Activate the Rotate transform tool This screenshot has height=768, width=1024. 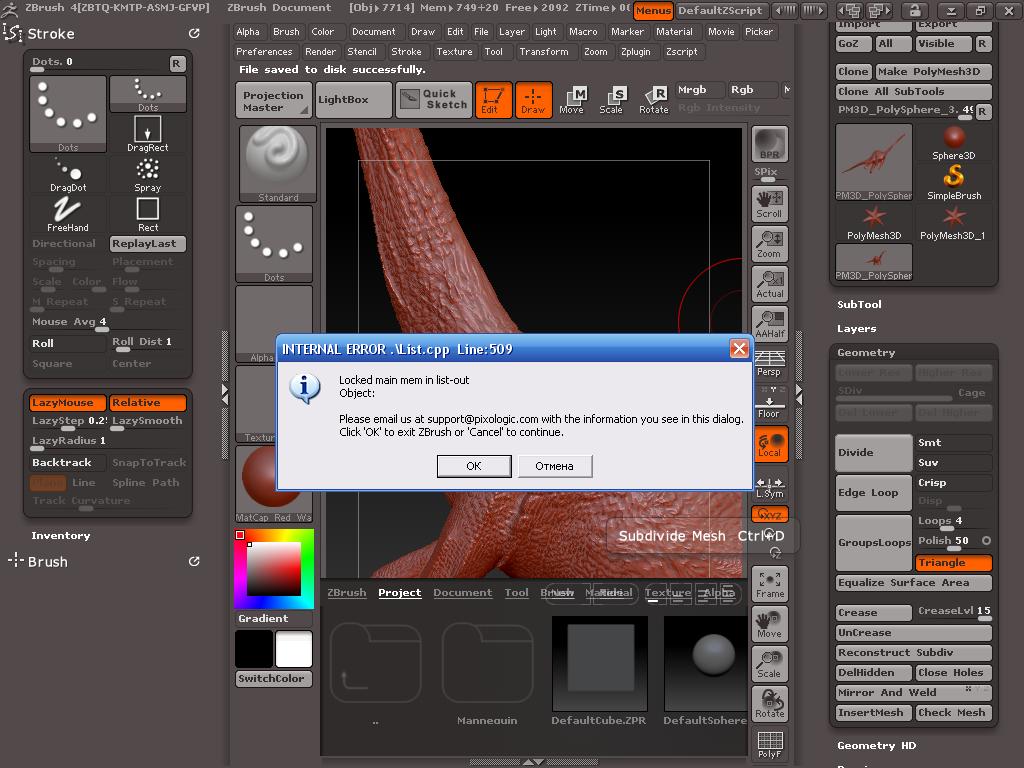point(654,100)
